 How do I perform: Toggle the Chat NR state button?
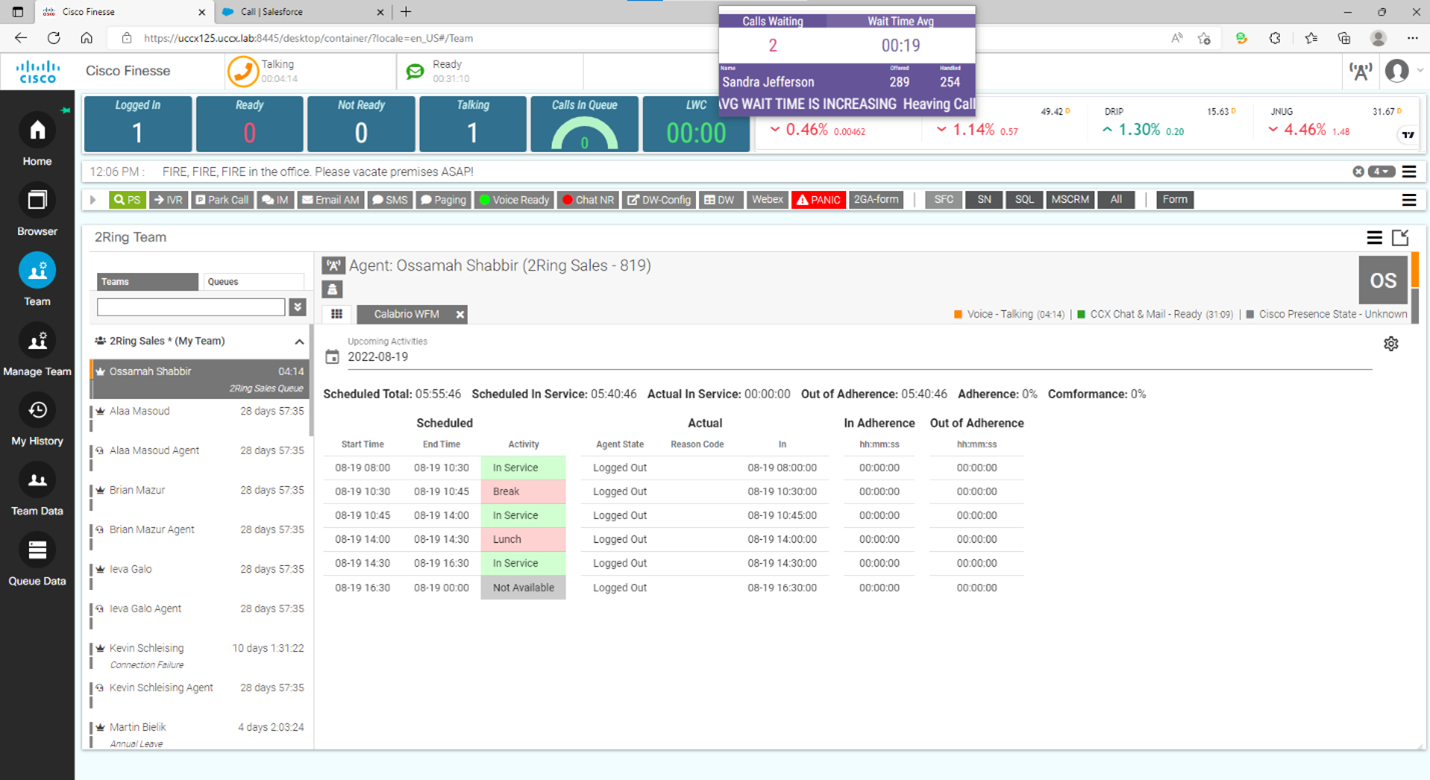coord(587,200)
